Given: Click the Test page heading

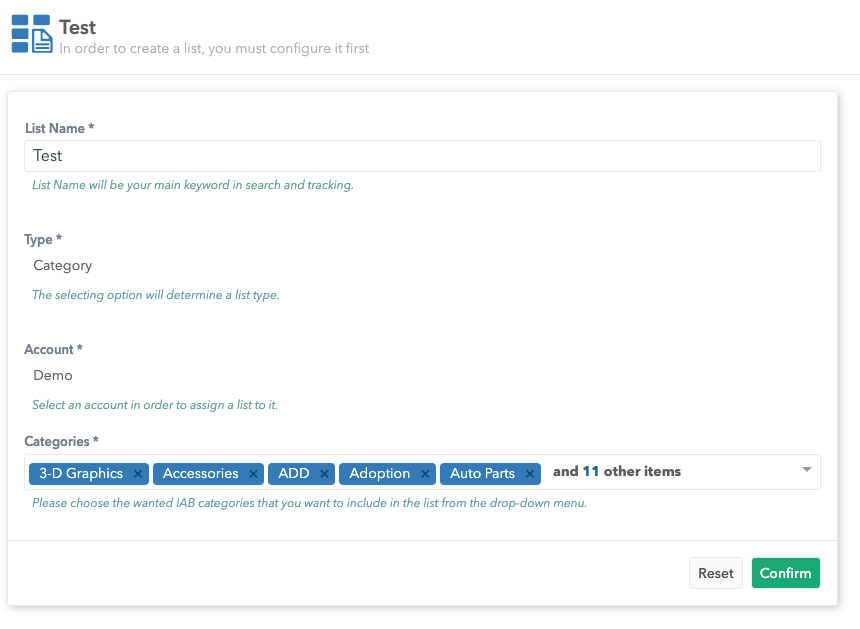Looking at the screenshot, I should click(78, 27).
